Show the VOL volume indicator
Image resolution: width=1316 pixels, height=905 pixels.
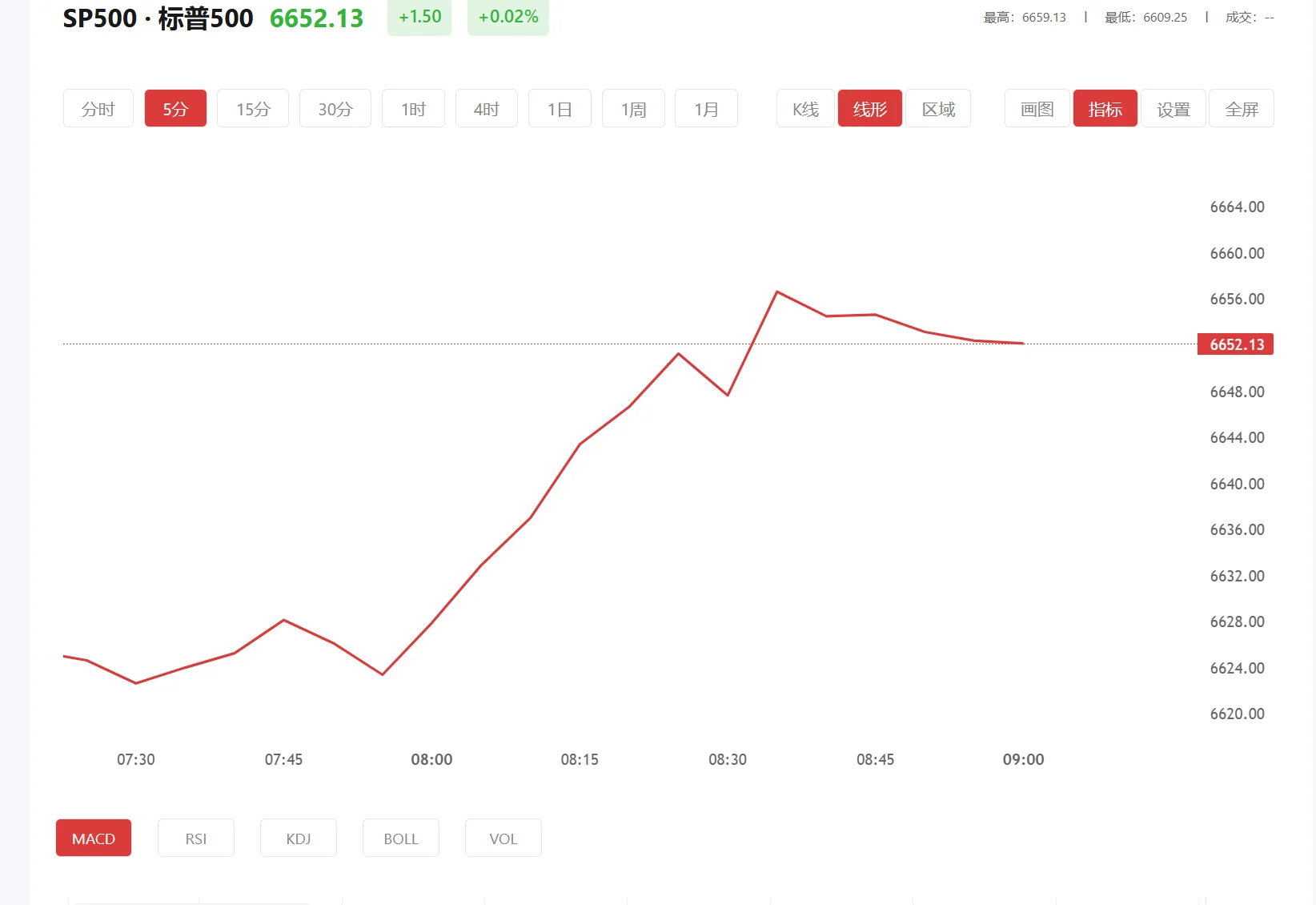[503, 838]
